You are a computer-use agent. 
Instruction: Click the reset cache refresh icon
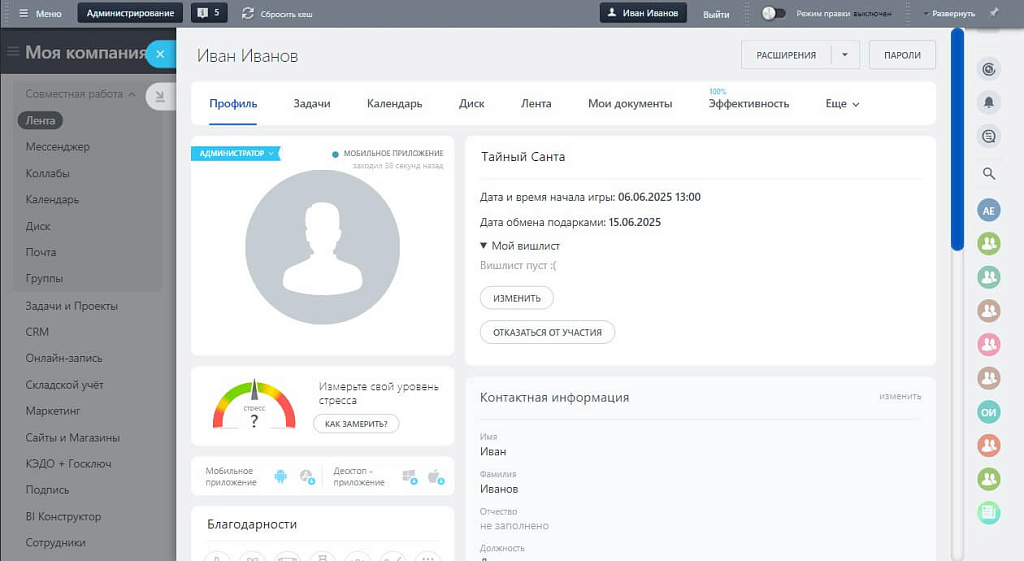click(x=247, y=13)
